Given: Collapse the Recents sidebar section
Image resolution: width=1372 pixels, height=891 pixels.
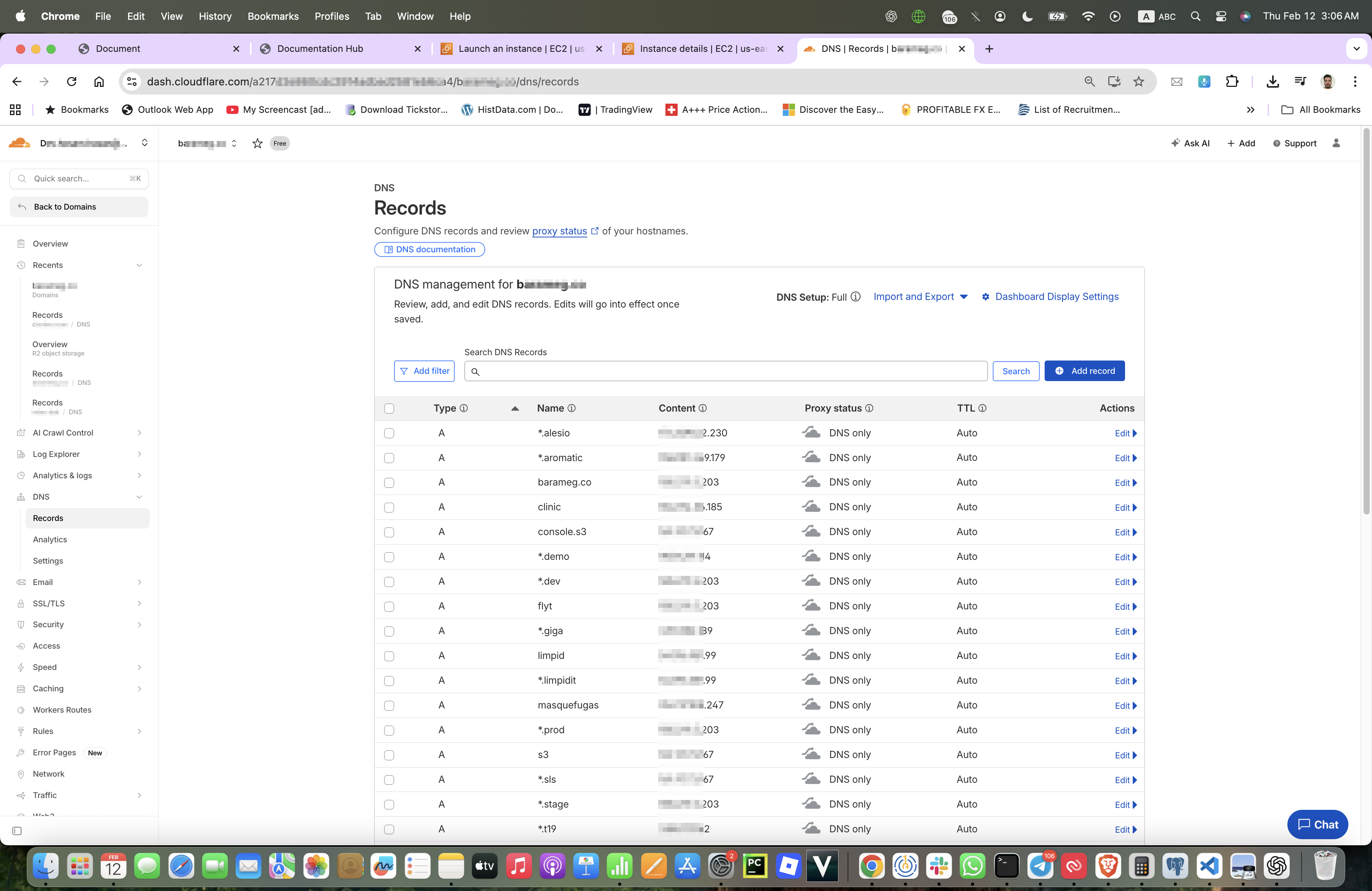Looking at the screenshot, I should (139, 265).
